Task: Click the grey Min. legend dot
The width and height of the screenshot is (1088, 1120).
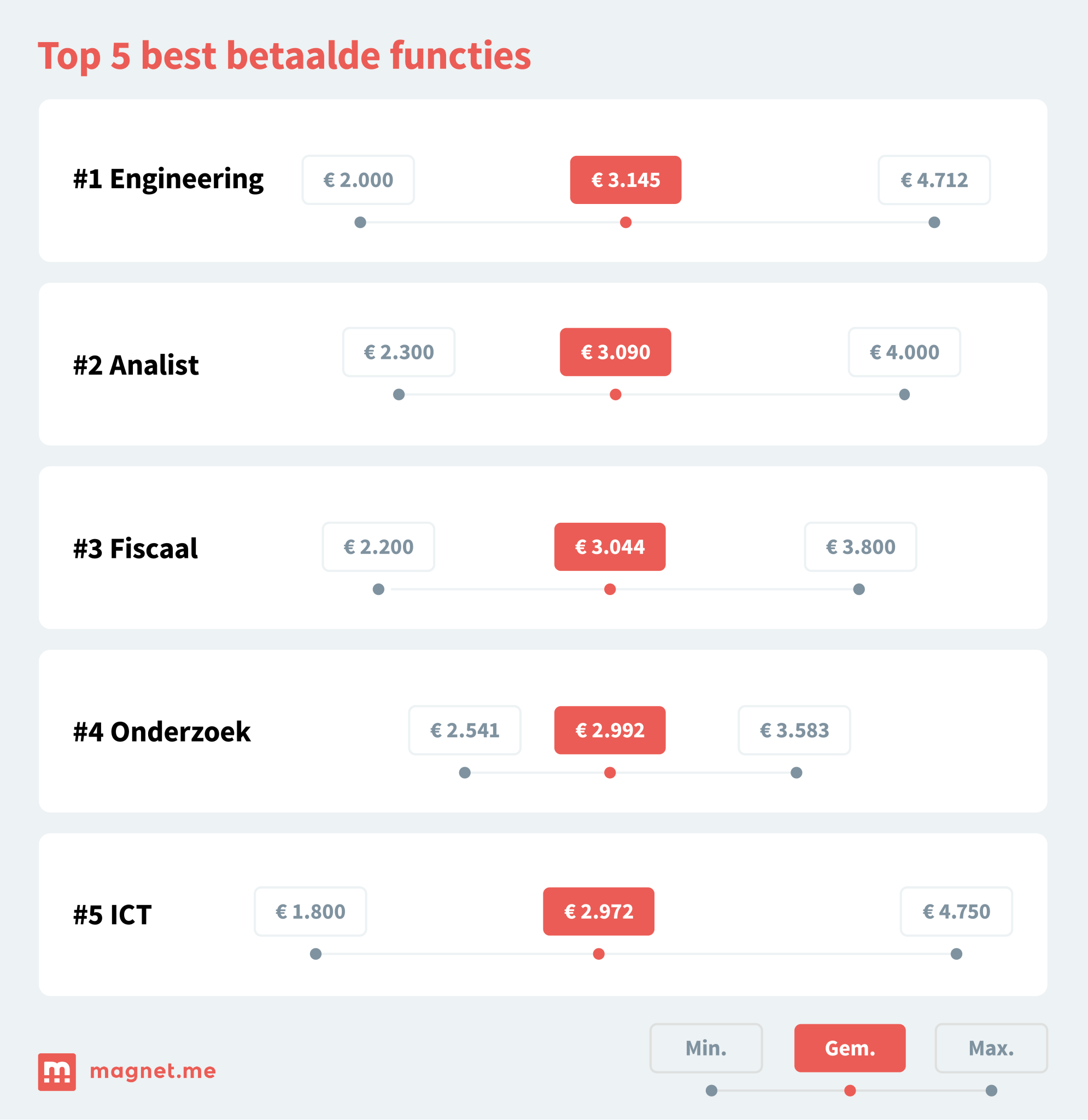Action: (x=711, y=1091)
